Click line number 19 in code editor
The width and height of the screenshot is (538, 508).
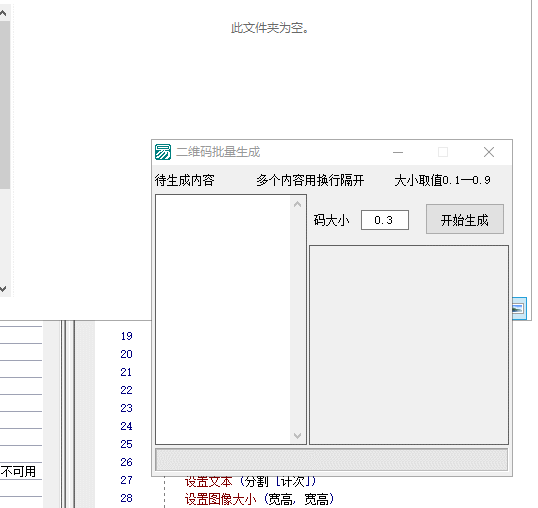126,336
